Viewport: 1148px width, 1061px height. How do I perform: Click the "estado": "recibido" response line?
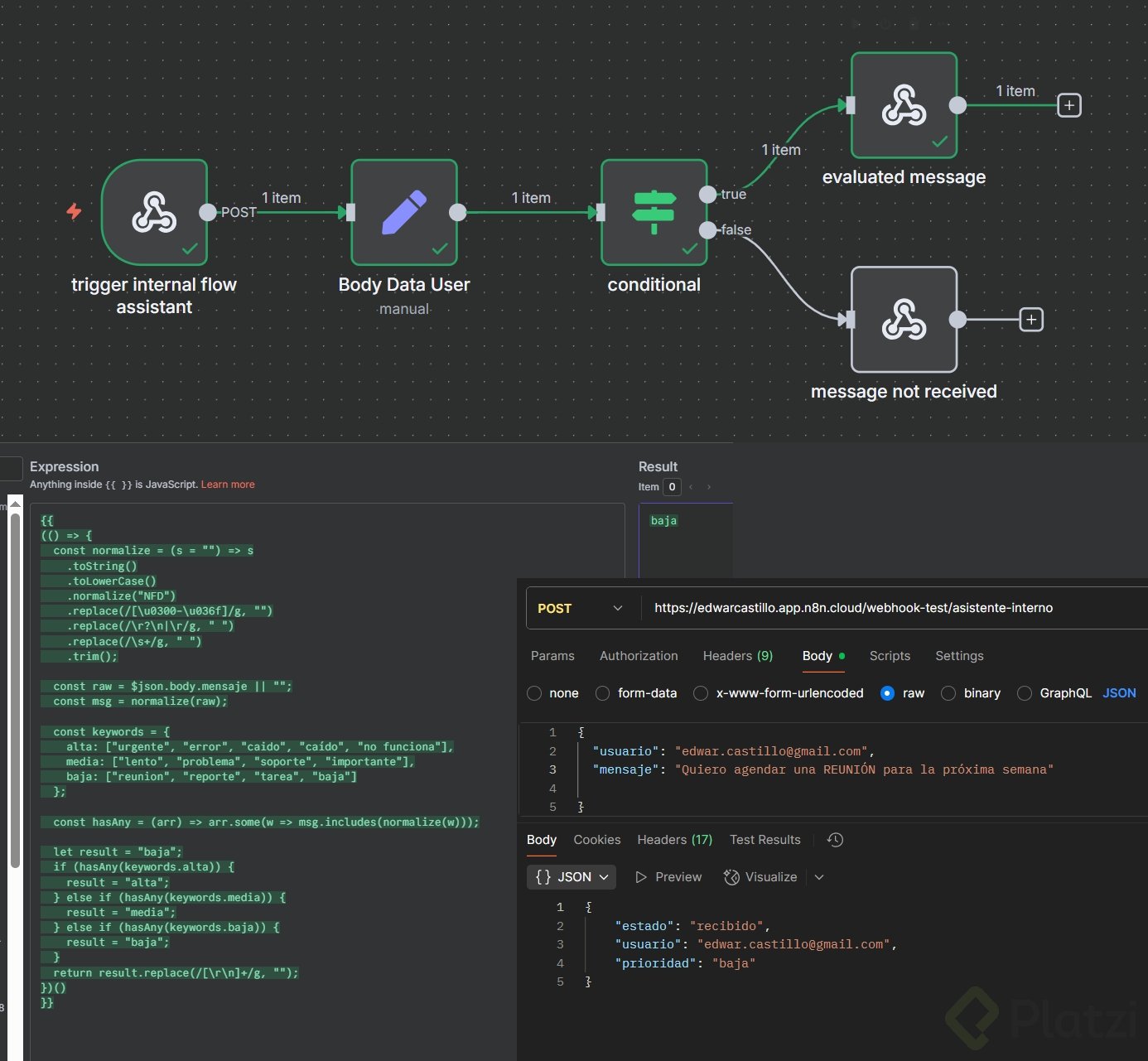692,926
